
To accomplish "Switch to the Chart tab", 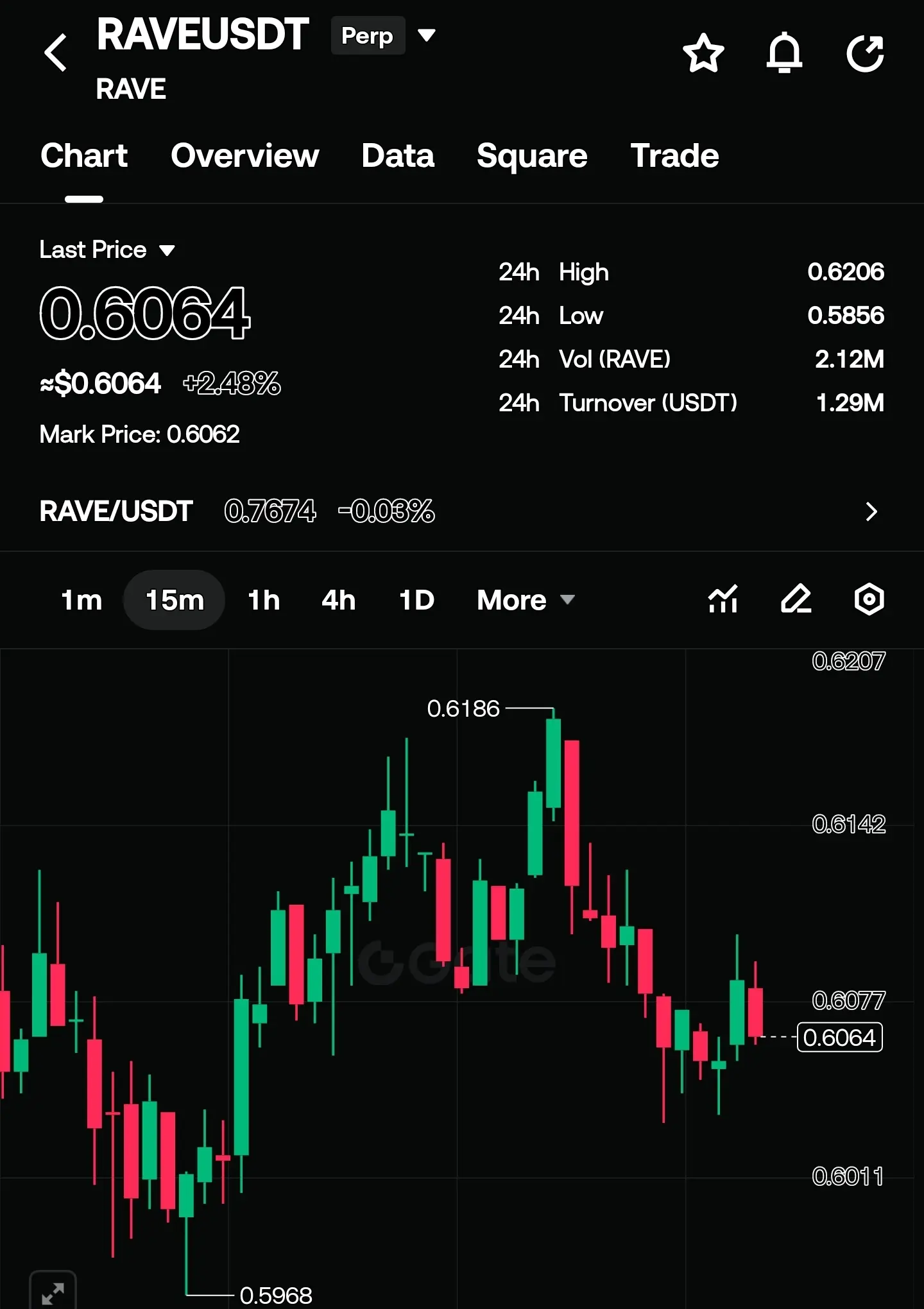I will point(84,156).
